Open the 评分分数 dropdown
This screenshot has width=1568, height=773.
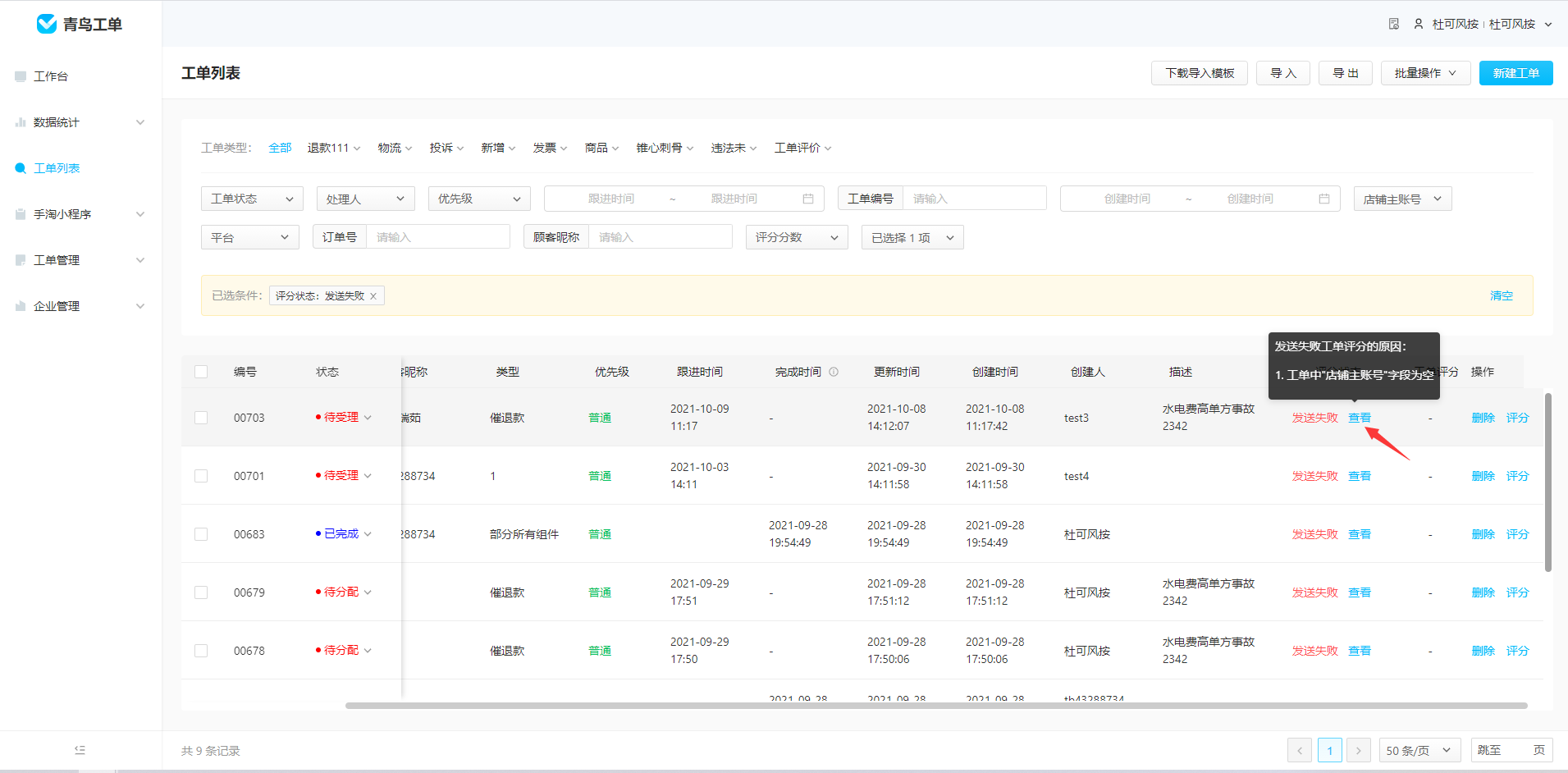[x=797, y=237]
